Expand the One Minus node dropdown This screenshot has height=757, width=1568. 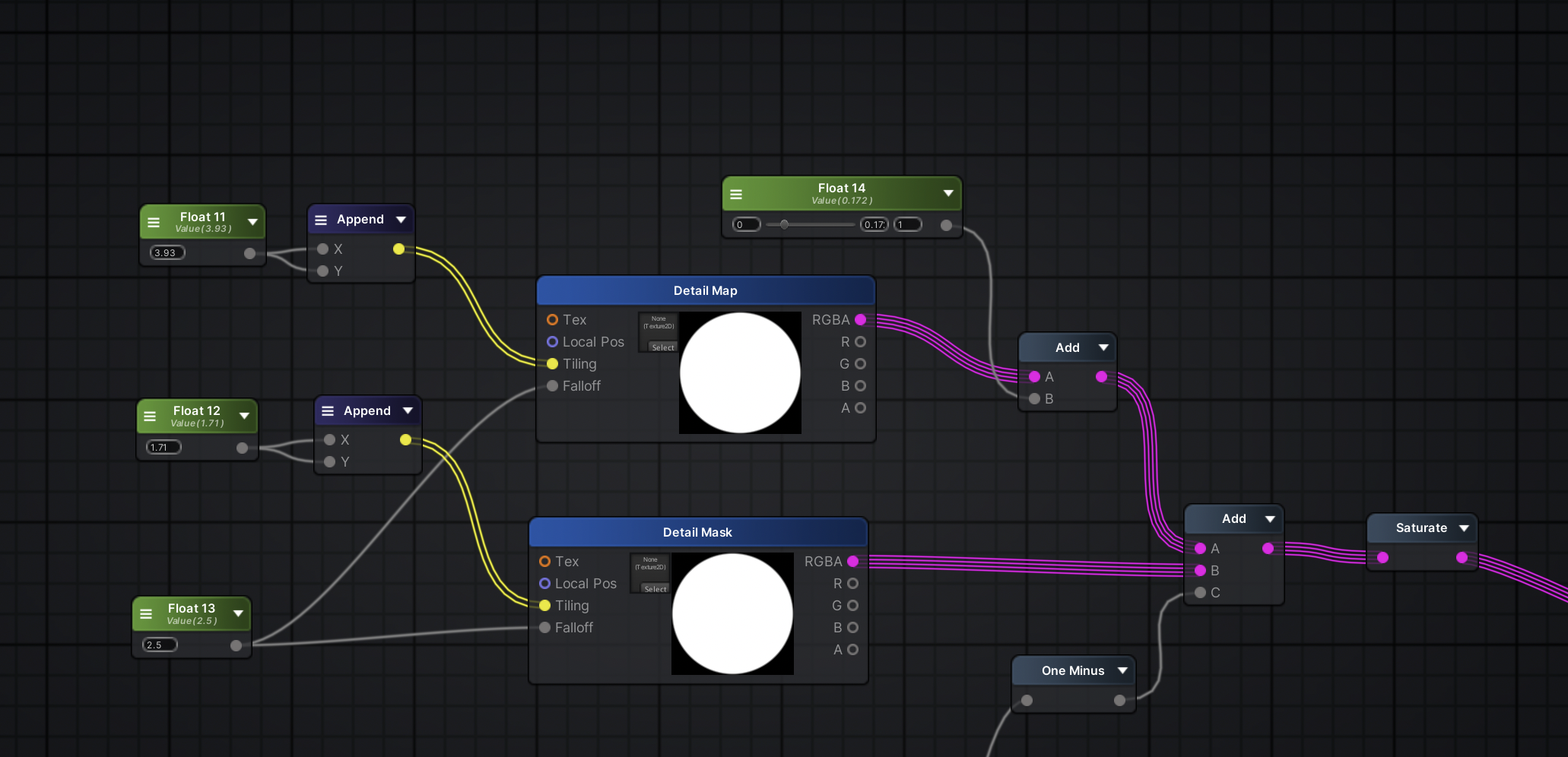point(1122,670)
